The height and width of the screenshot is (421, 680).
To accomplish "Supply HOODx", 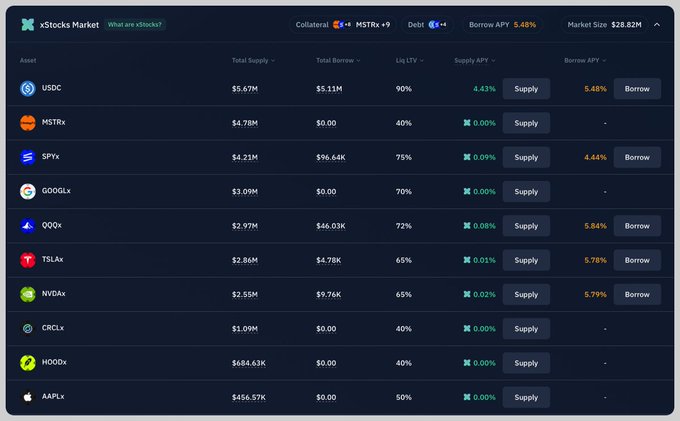I will coord(526,362).
